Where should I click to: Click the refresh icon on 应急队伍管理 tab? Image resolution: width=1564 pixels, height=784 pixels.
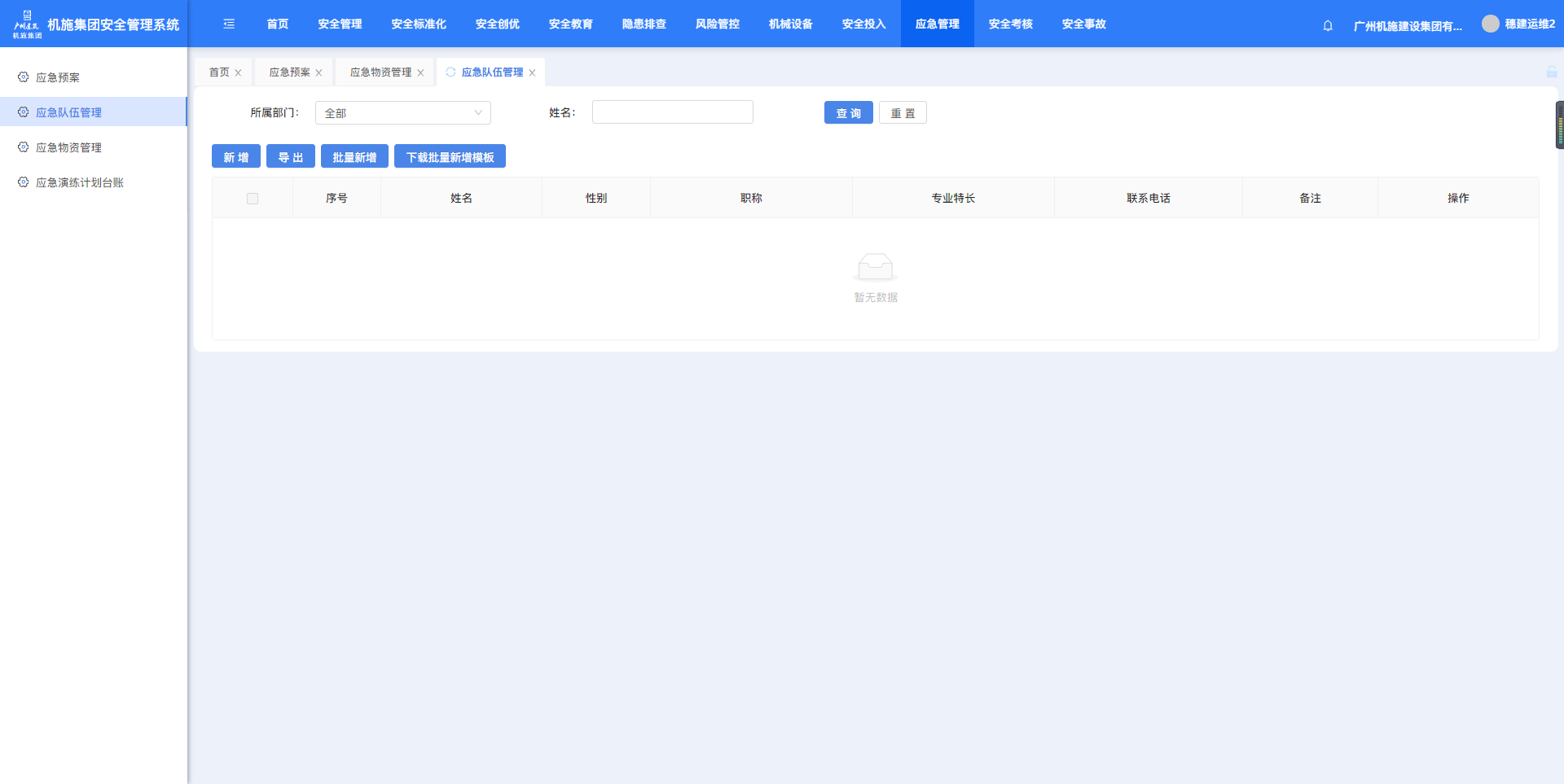point(450,72)
